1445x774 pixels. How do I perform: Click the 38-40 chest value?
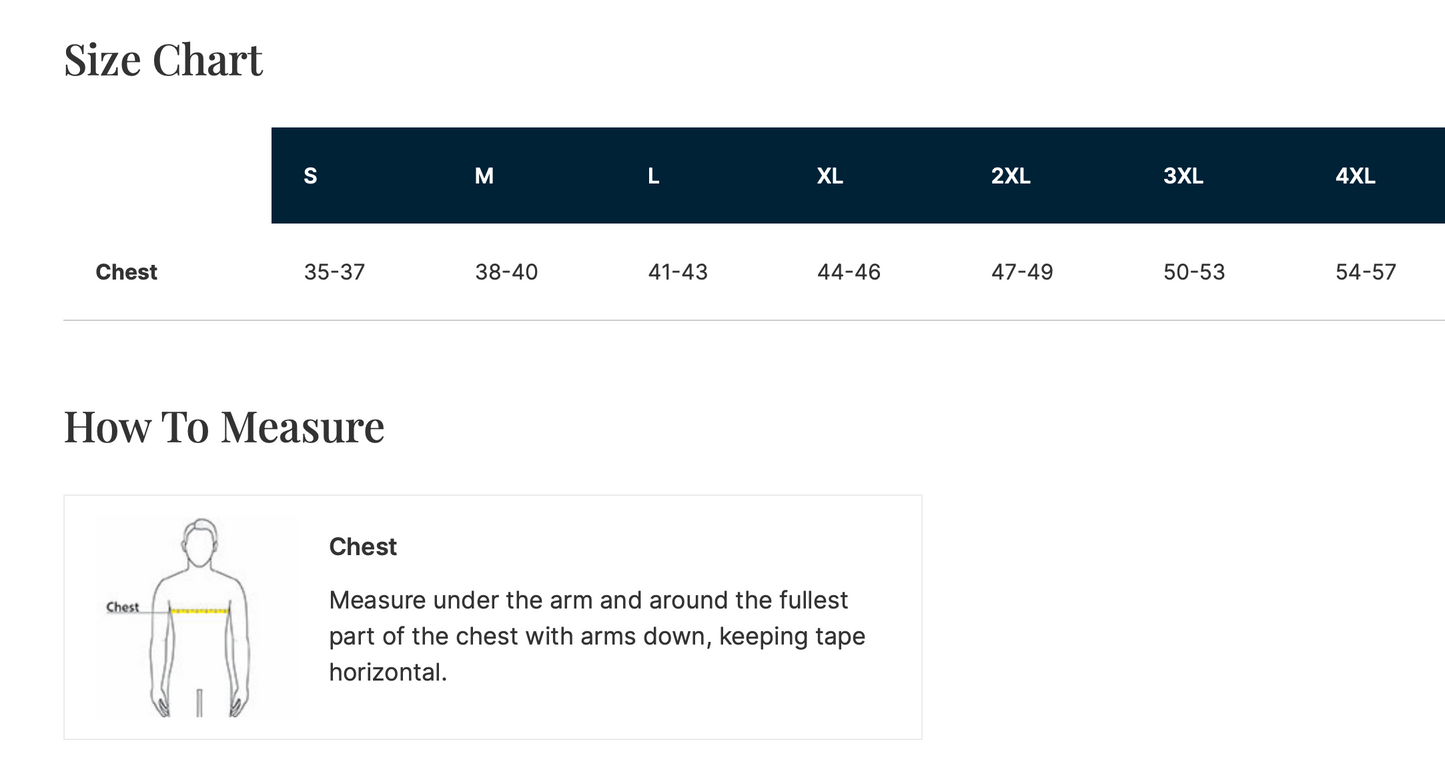tap(506, 272)
